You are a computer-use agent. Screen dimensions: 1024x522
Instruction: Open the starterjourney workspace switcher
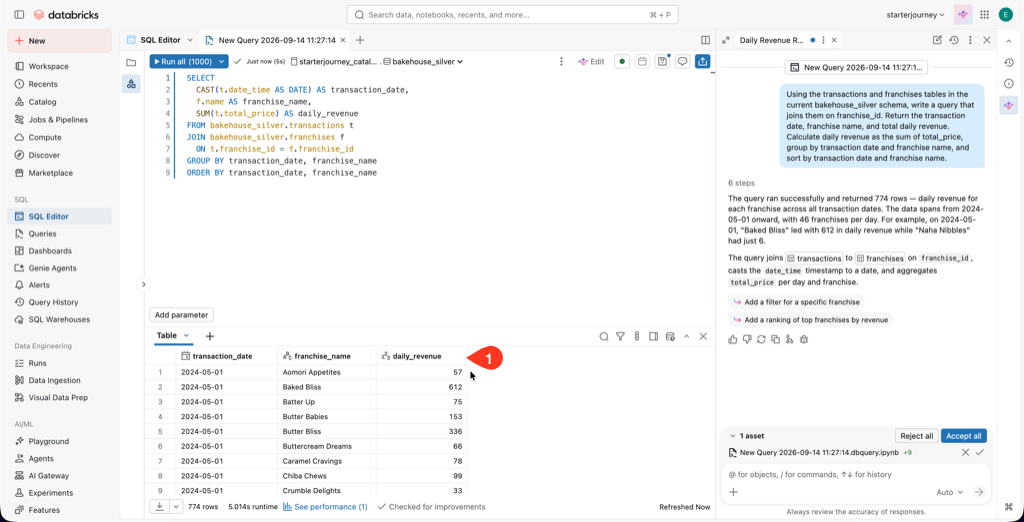916,14
